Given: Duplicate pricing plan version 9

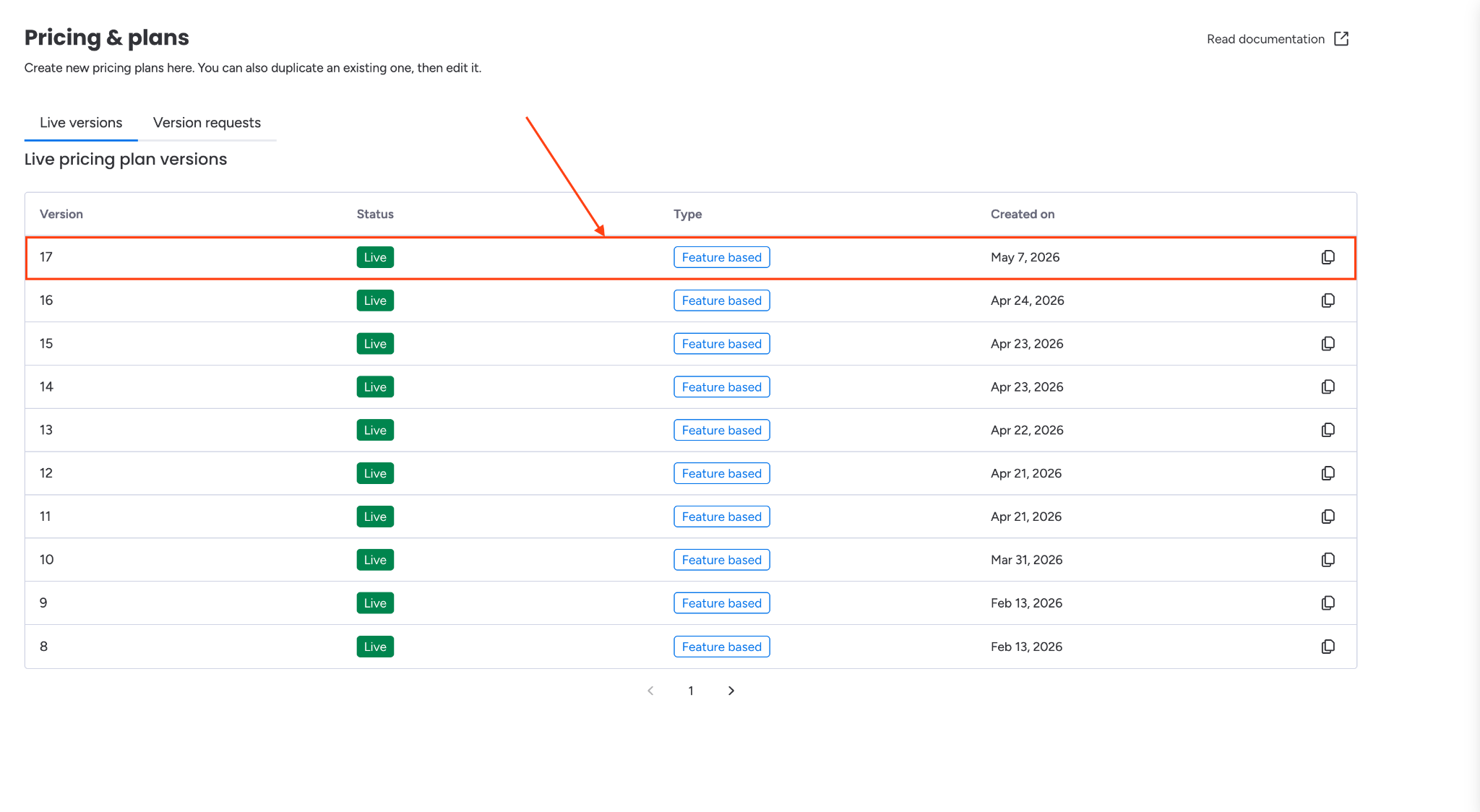Looking at the screenshot, I should coord(1328,603).
